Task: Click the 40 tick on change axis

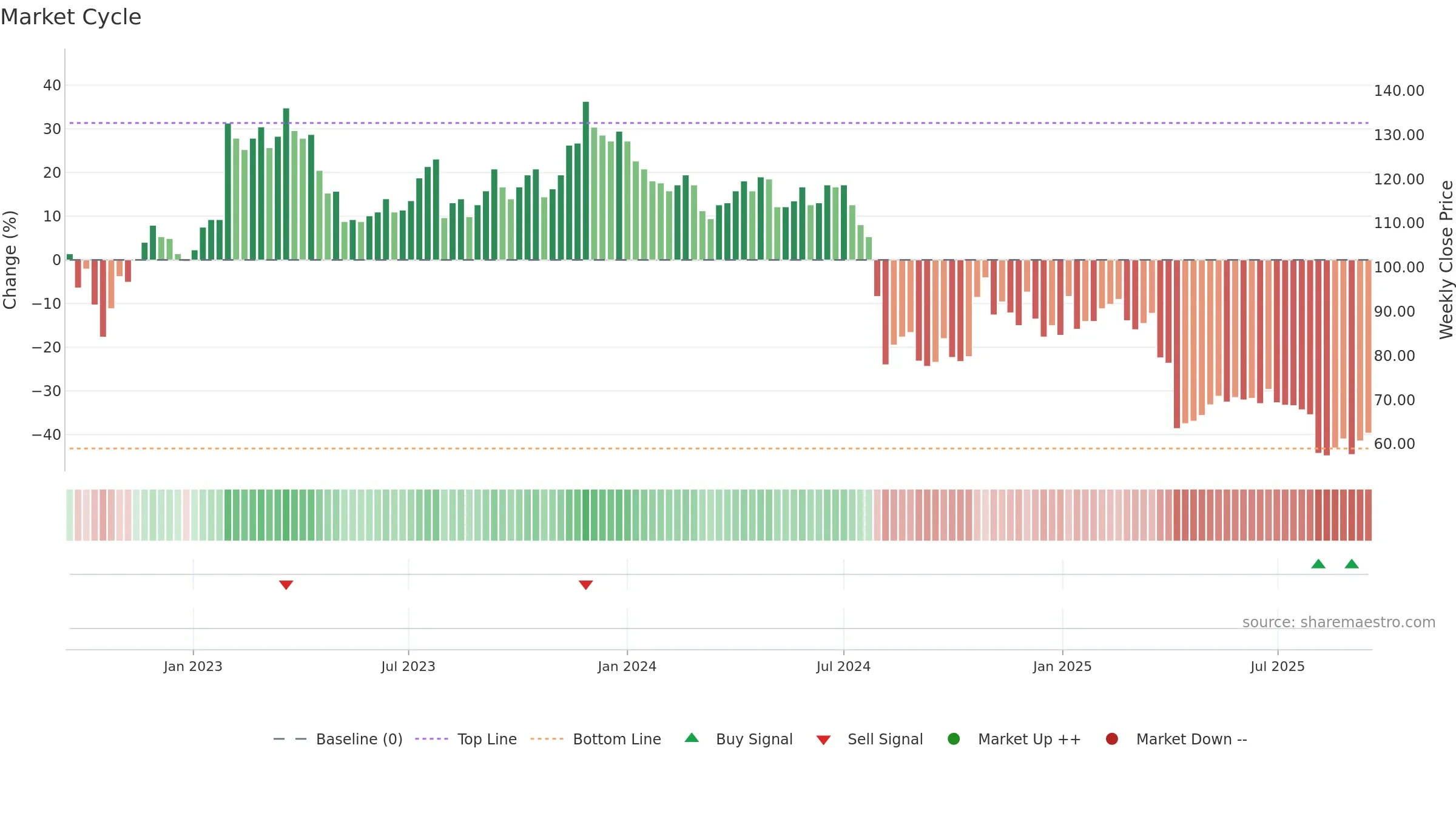Action: (52, 86)
